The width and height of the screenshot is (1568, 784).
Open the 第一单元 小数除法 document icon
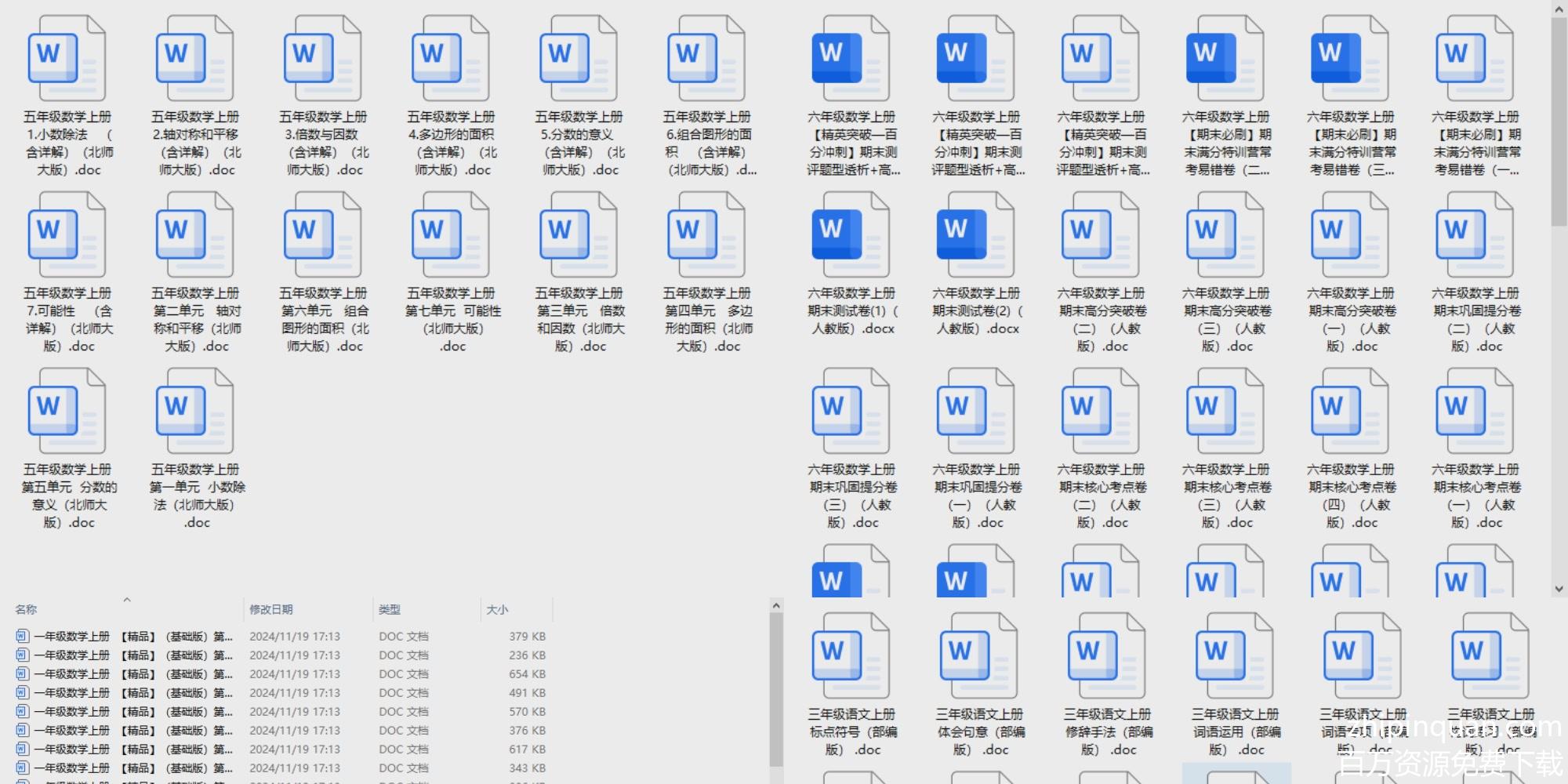click(x=194, y=412)
